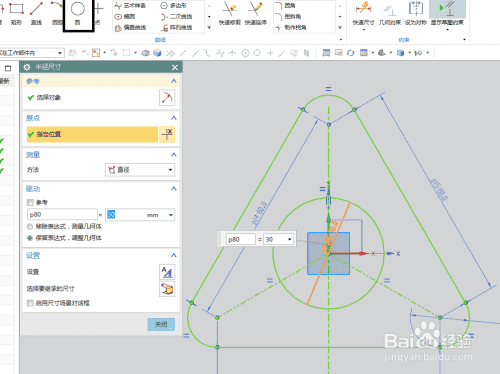Close the radial dimension dialog with X
Screen dimensions: 500x374
click(x=175, y=67)
